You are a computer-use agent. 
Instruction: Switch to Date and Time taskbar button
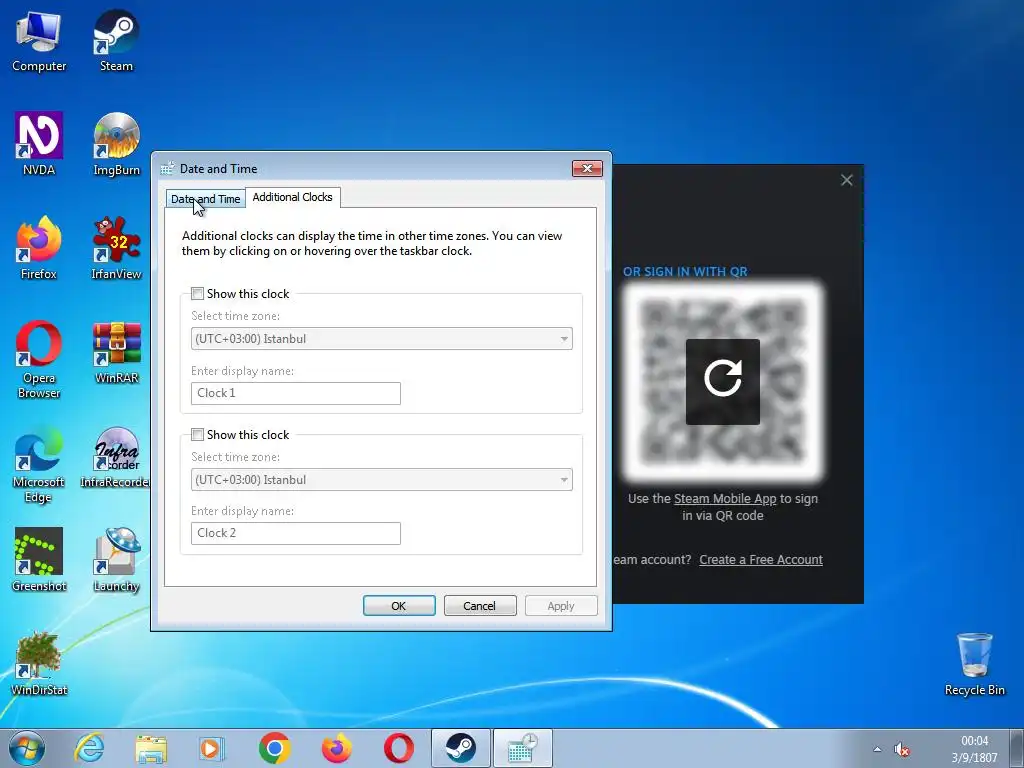(522, 748)
